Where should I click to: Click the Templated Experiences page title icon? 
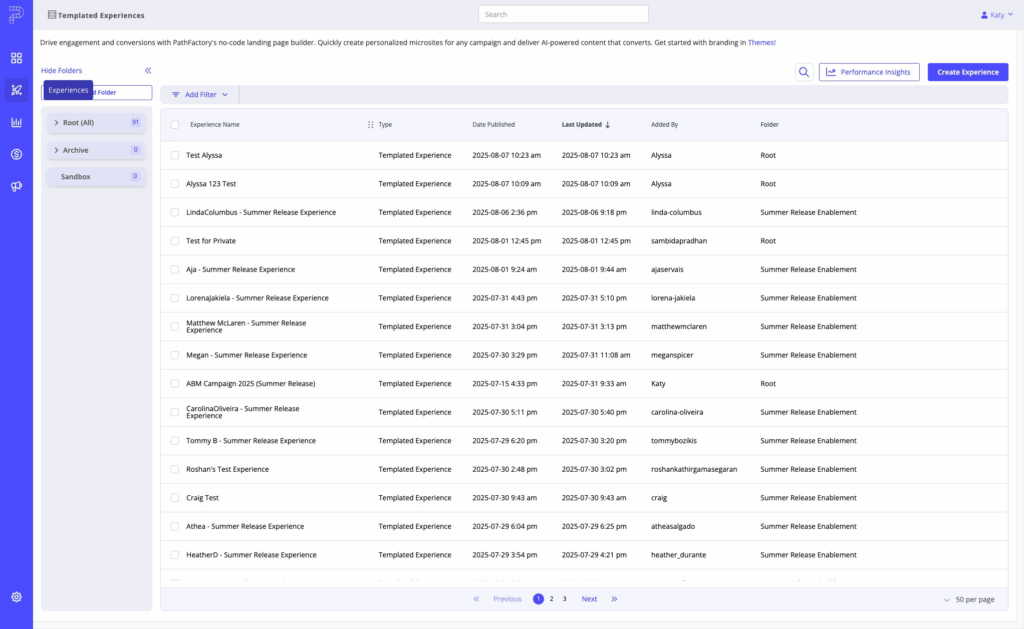[52, 14]
